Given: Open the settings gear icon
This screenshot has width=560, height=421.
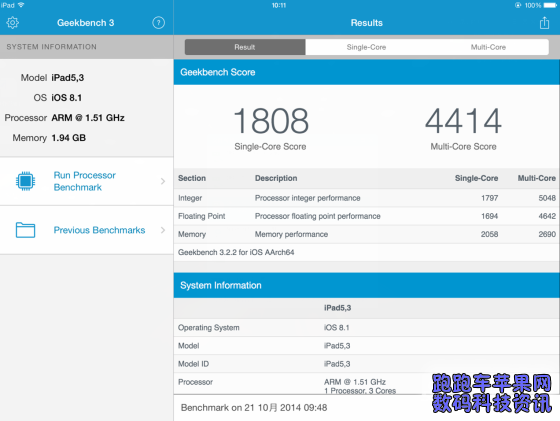Looking at the screenshot, I should 12,22.
